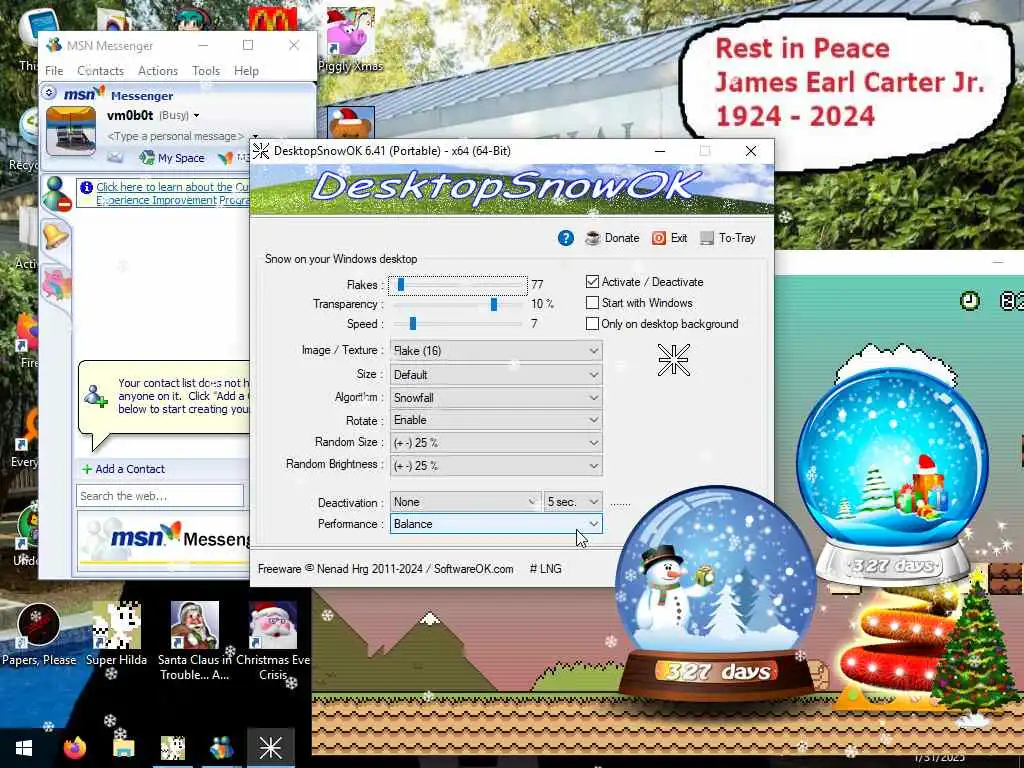Click the clock icon in the game window
The height and width of the screenshot is (768, 1024).
[x=970, y=301]
